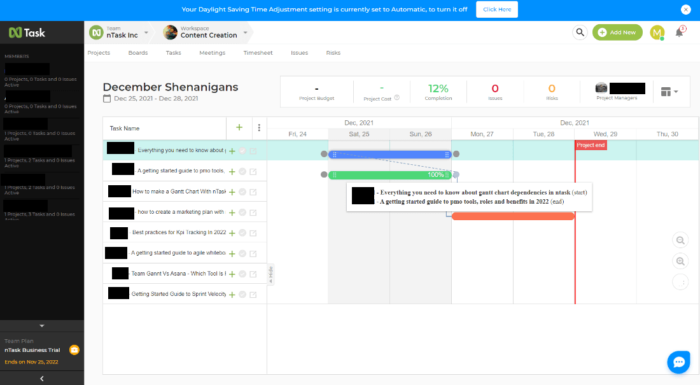Open details of 'Getting Started Guide to Sprint Velocity'
Image resolution: width=700 pixels, height=385 pixels.
(x=253, y=295)
